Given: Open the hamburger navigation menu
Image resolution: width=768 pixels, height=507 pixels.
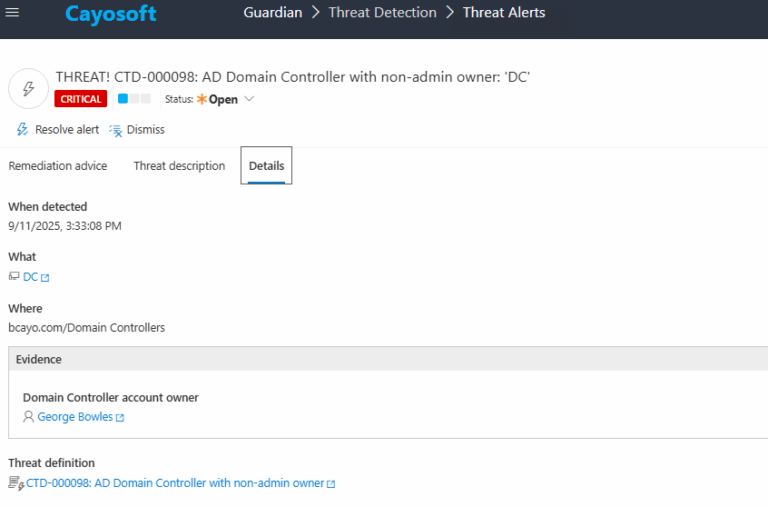Looking at the screenshot, I should pyautogui.click(x=13, y=13).
